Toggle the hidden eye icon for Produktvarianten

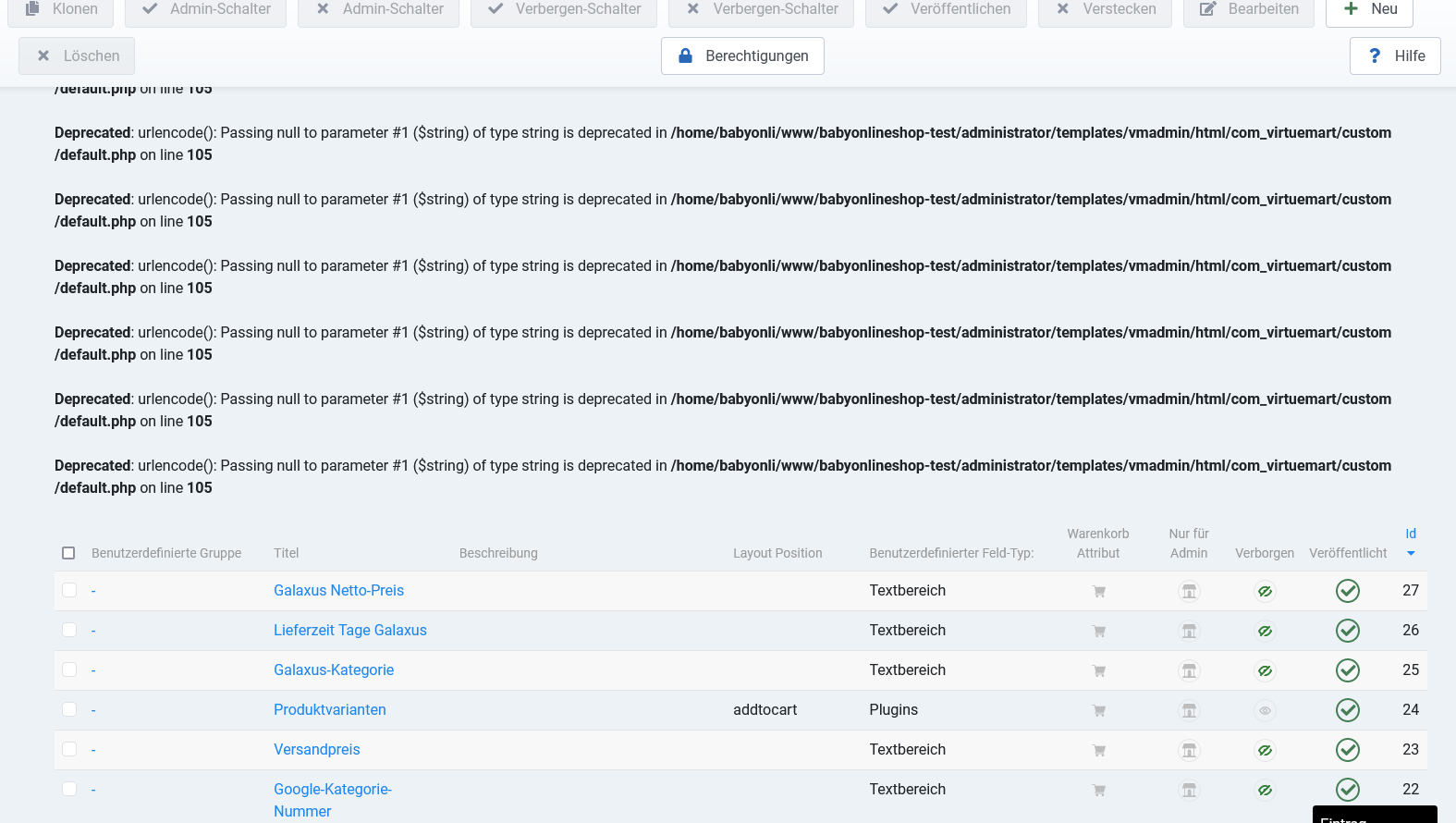pyautogui.click(x=1265, y=710)
